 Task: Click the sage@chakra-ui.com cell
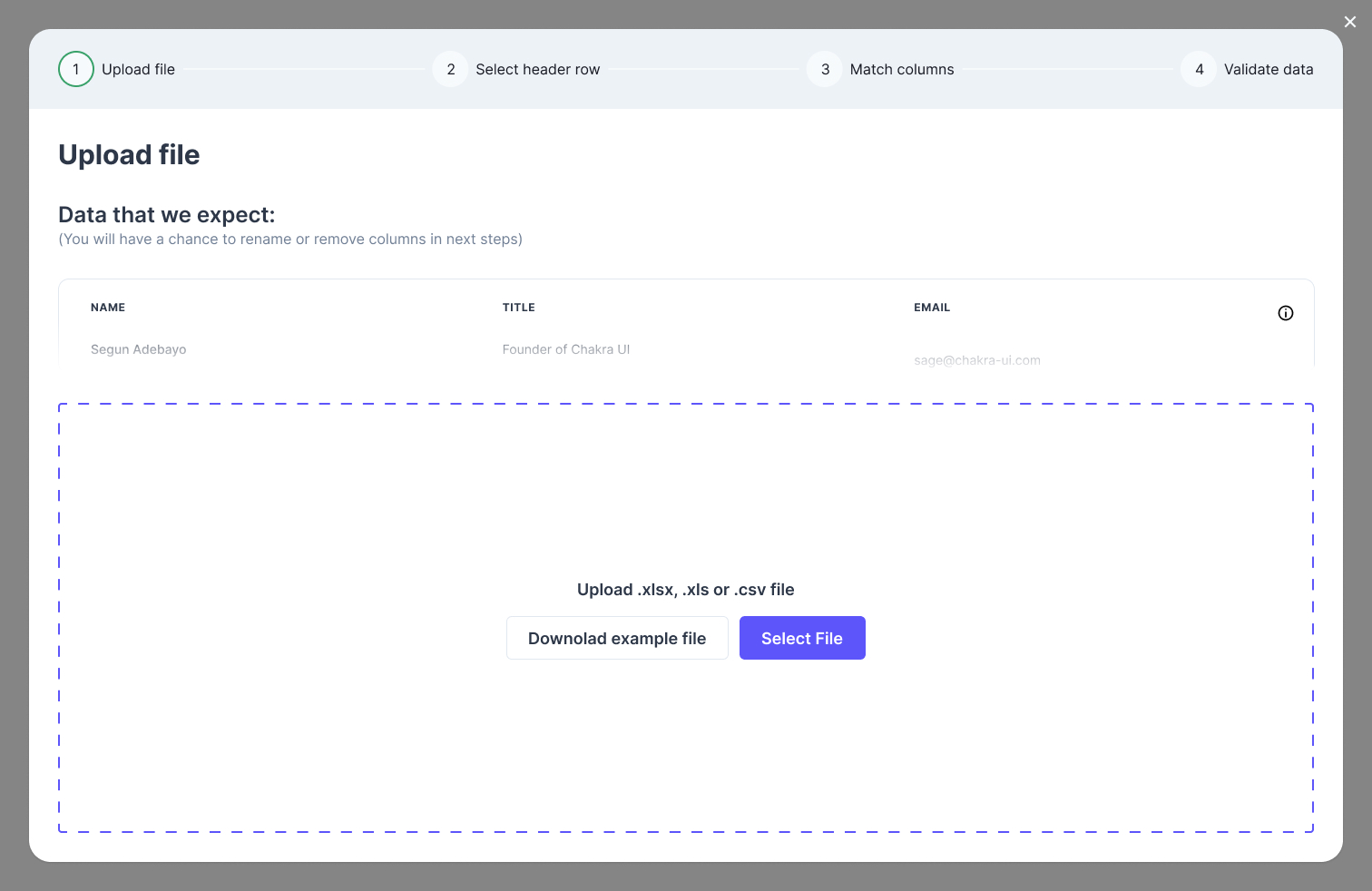pyautogui.click(x=977, y=360)
